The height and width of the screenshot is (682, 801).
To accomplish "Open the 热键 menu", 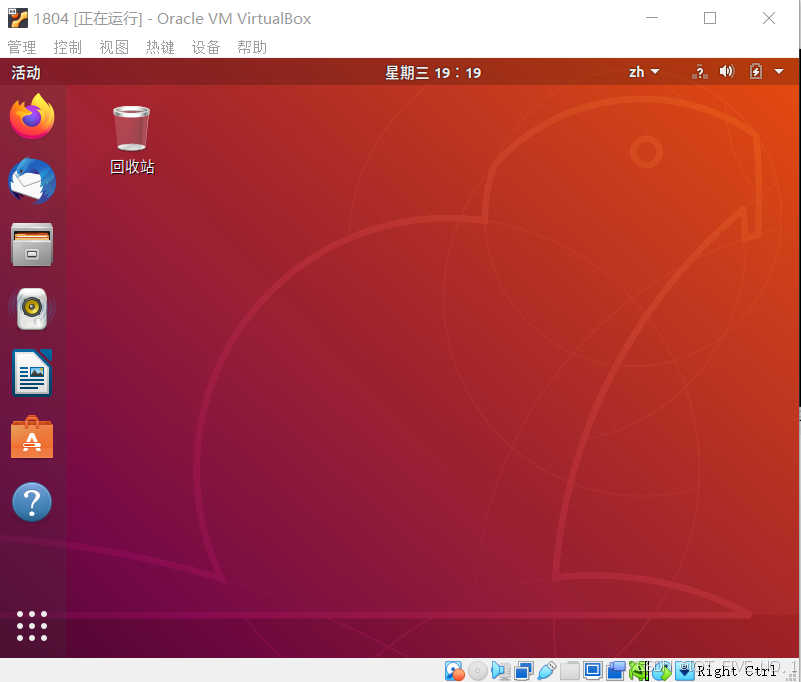I will pos(160,47).
